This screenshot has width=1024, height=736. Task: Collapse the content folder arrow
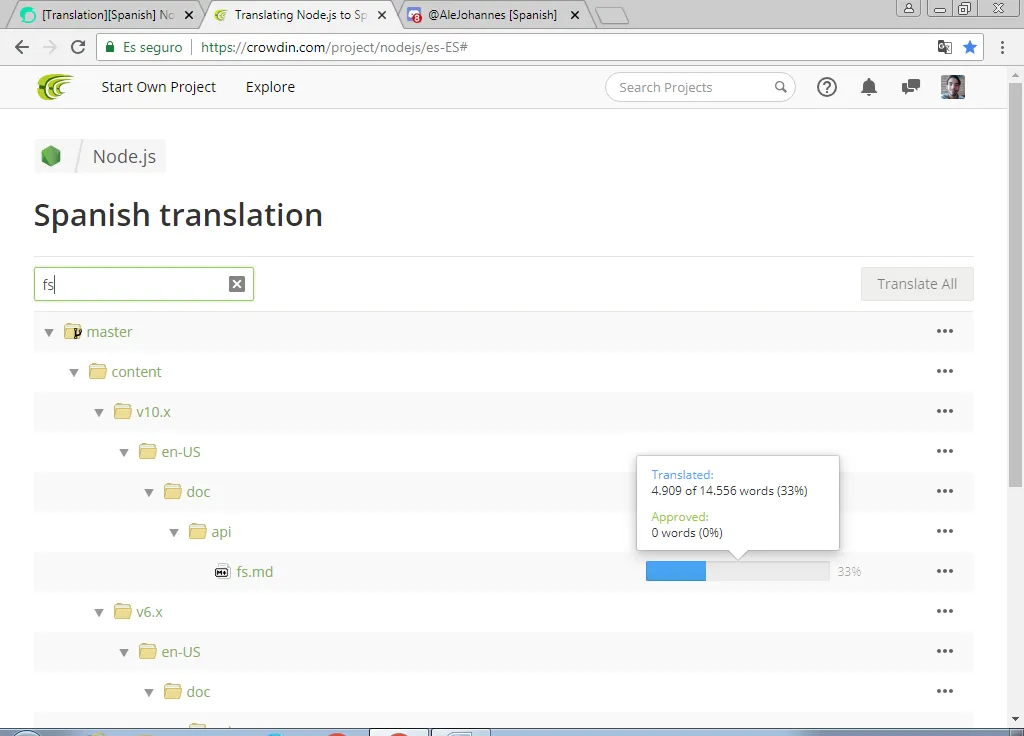[x=74, y=372]
